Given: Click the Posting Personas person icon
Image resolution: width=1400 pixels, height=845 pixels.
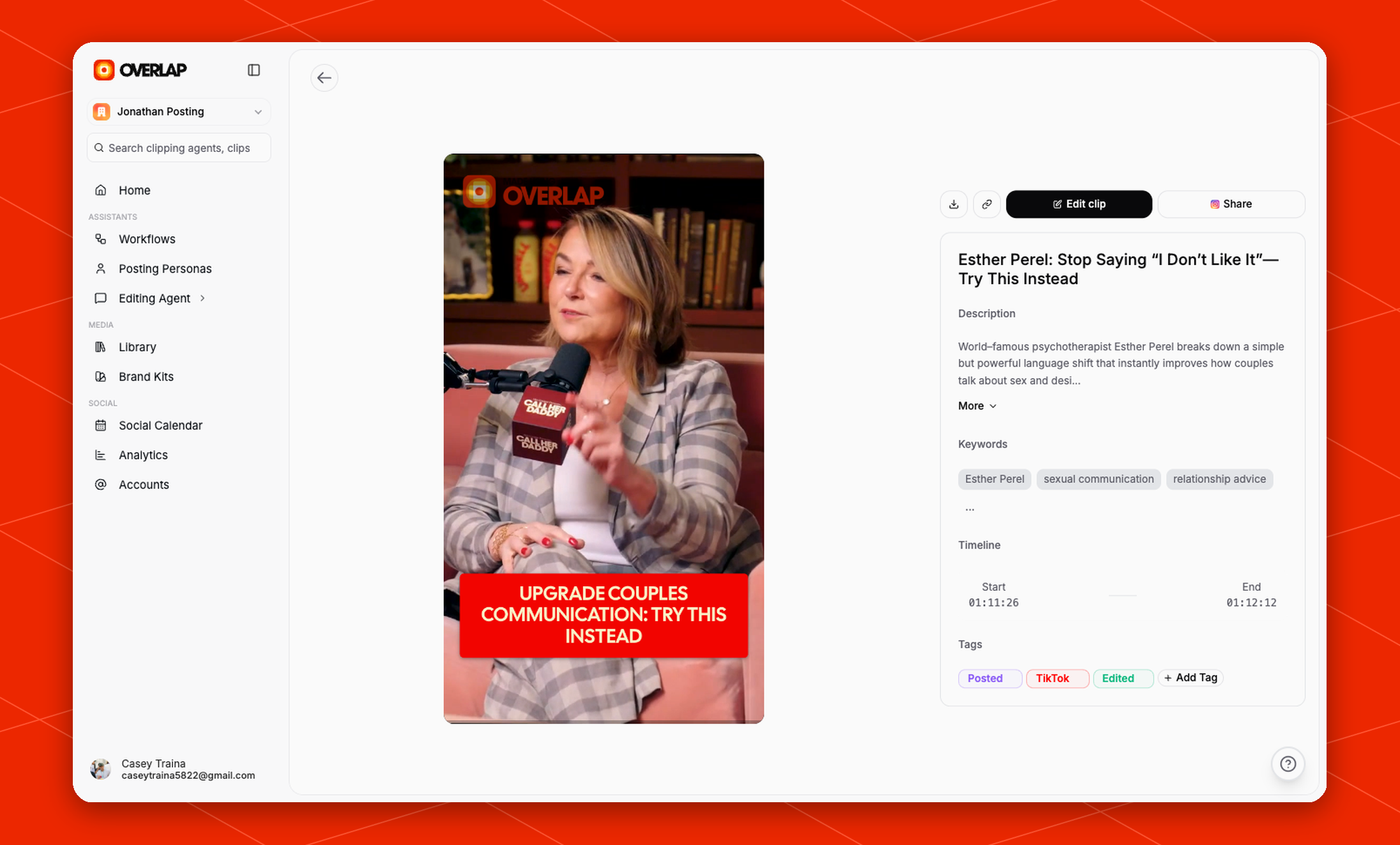Looking at the screenshot, I should pos(101,269).
